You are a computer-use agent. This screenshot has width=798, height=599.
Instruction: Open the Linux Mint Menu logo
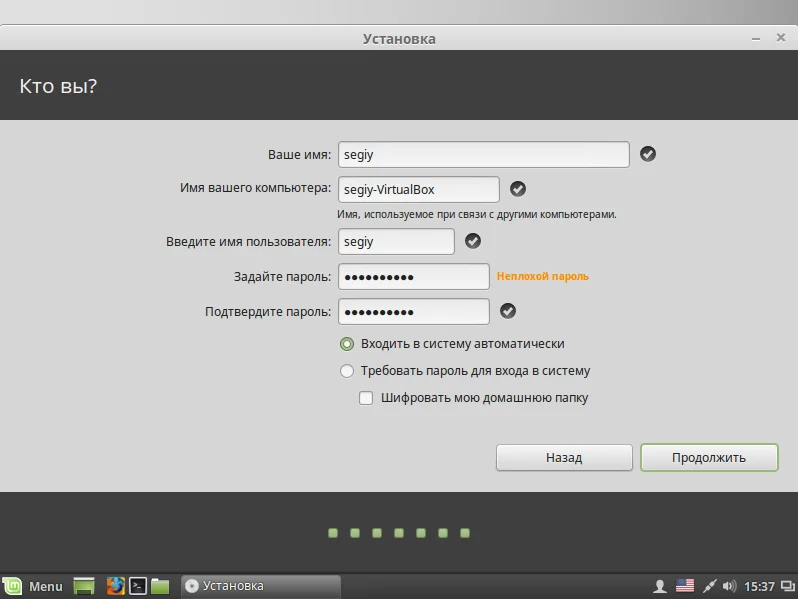point(12,586)
